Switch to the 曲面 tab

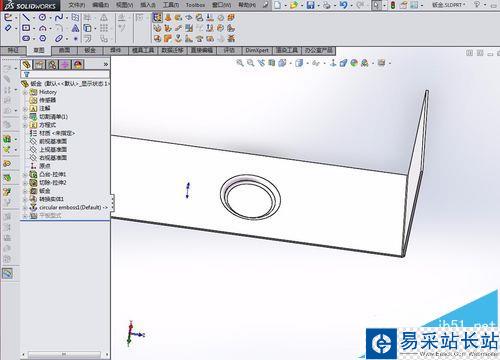64,50
